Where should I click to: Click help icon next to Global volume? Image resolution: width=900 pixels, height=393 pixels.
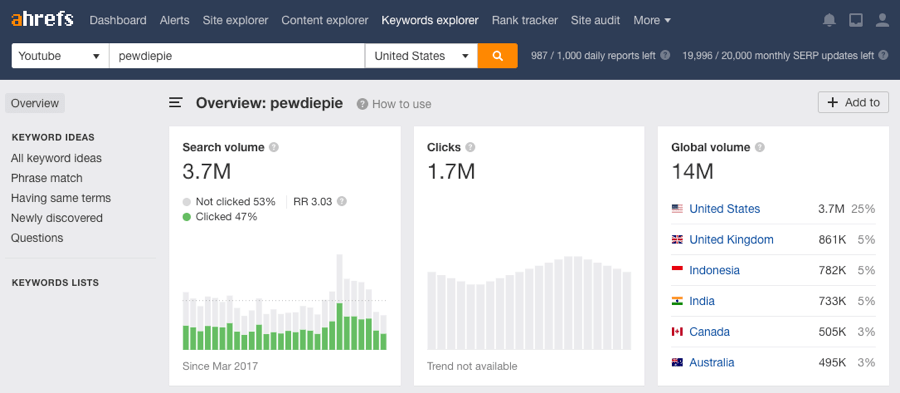tap(759, 147)
